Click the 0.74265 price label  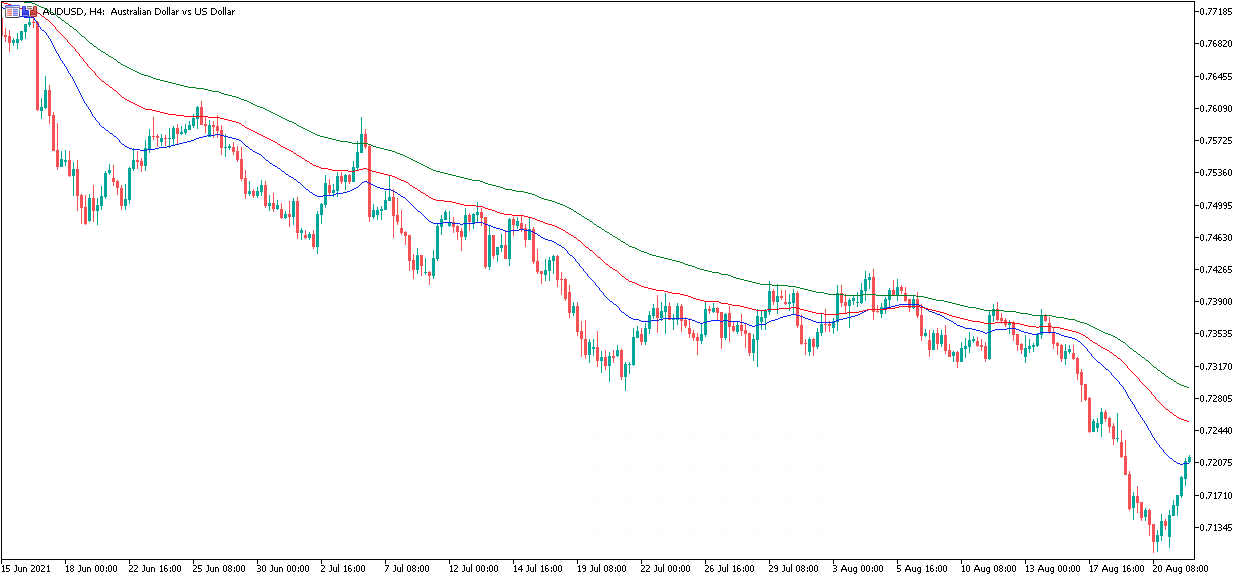point(1217,269)
